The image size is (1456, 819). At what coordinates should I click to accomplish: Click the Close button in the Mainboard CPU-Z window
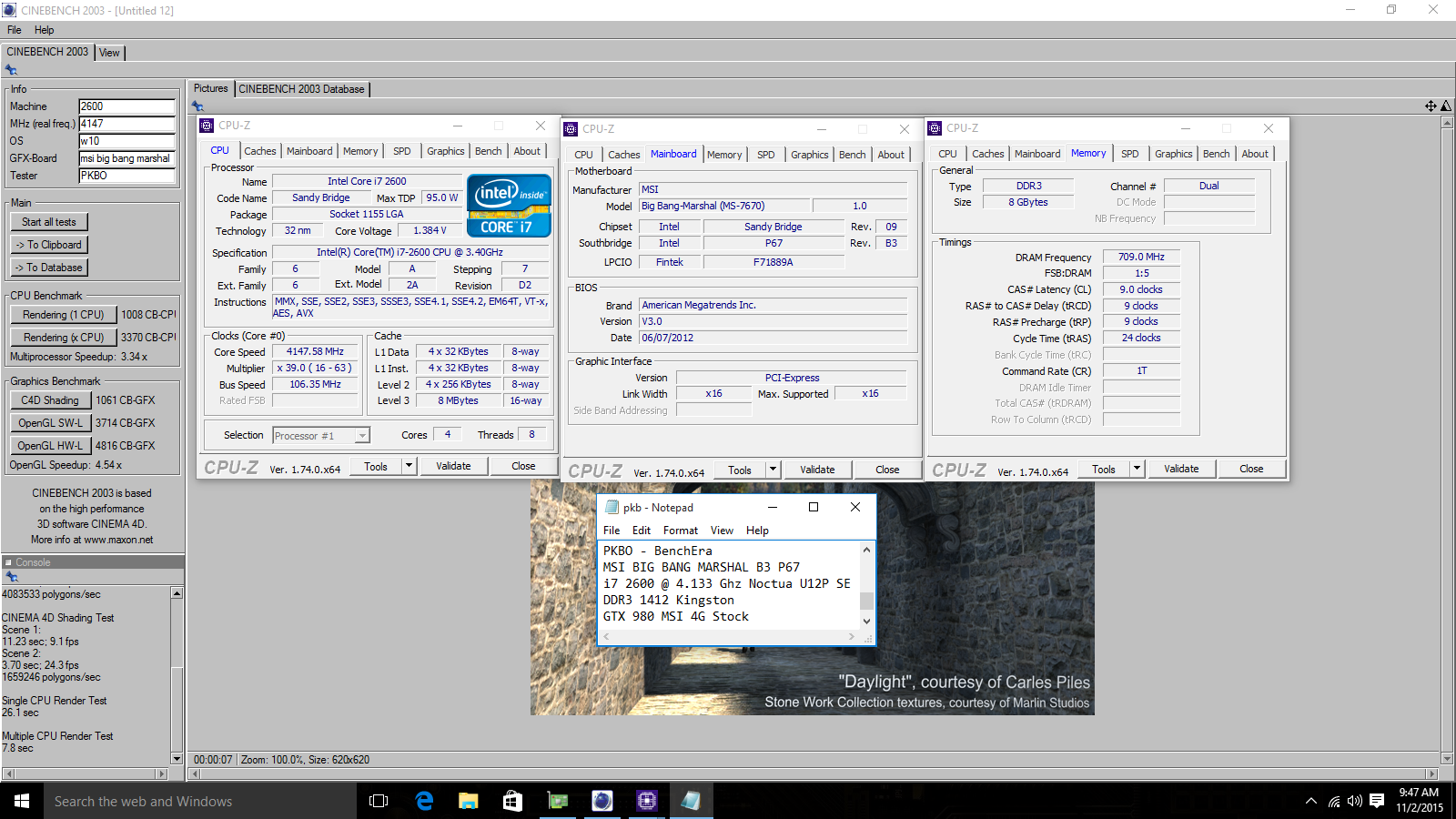tap(887, 470)
